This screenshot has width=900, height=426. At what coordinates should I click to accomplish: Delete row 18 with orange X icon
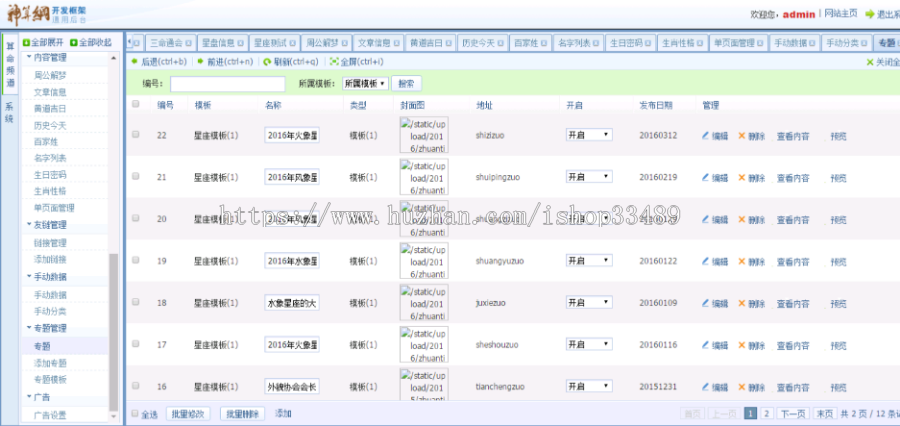[x=742, y=304]
